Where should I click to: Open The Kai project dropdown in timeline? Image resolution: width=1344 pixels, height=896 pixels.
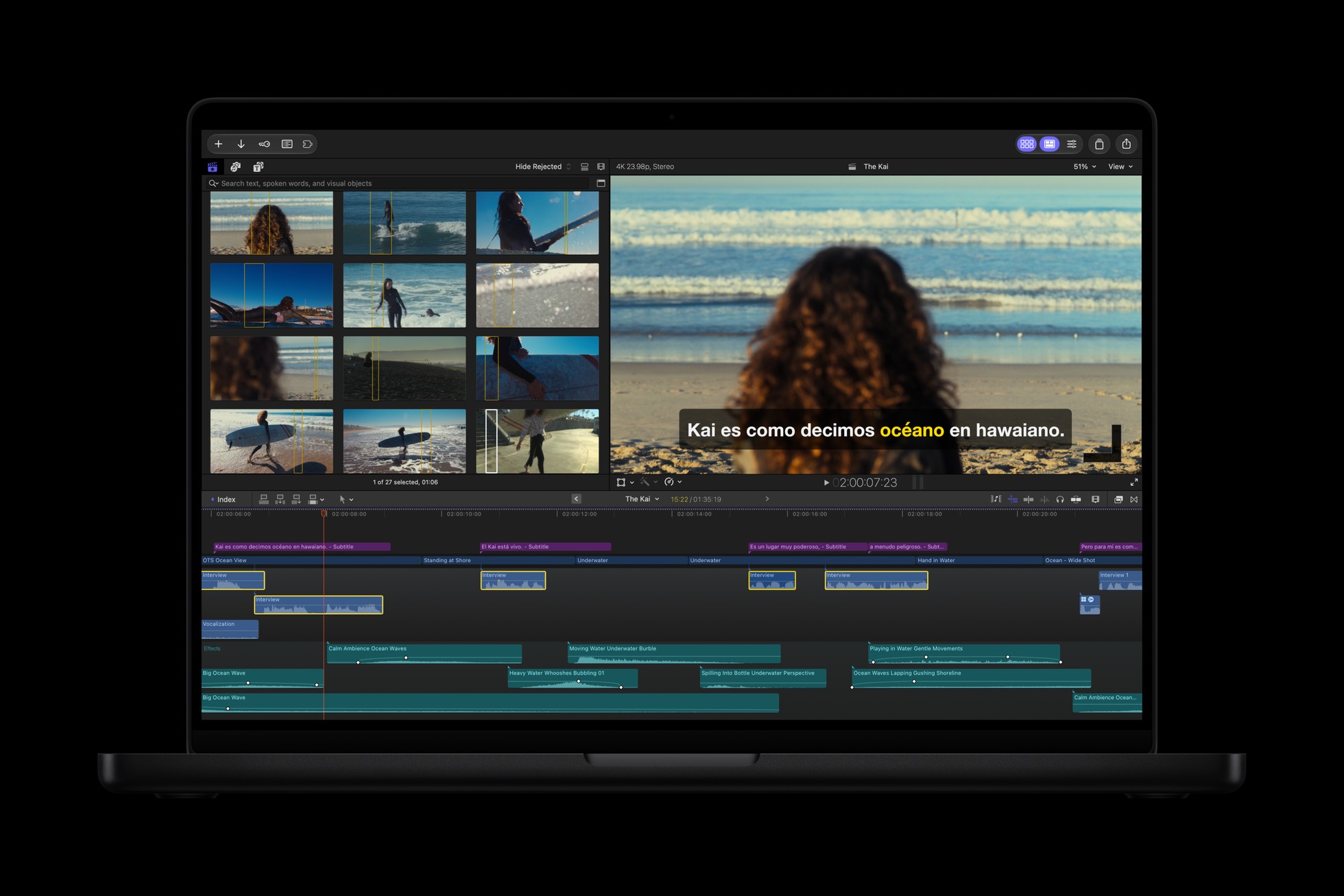[642, 499]
